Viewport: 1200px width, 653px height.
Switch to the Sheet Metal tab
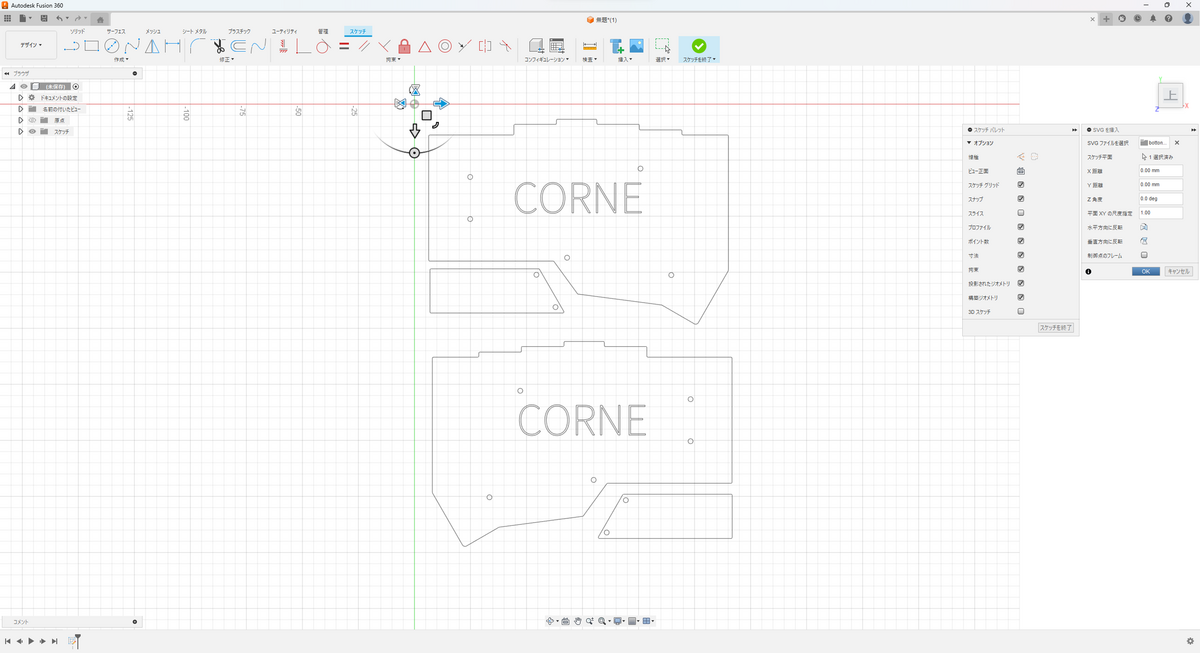point(194,32)
